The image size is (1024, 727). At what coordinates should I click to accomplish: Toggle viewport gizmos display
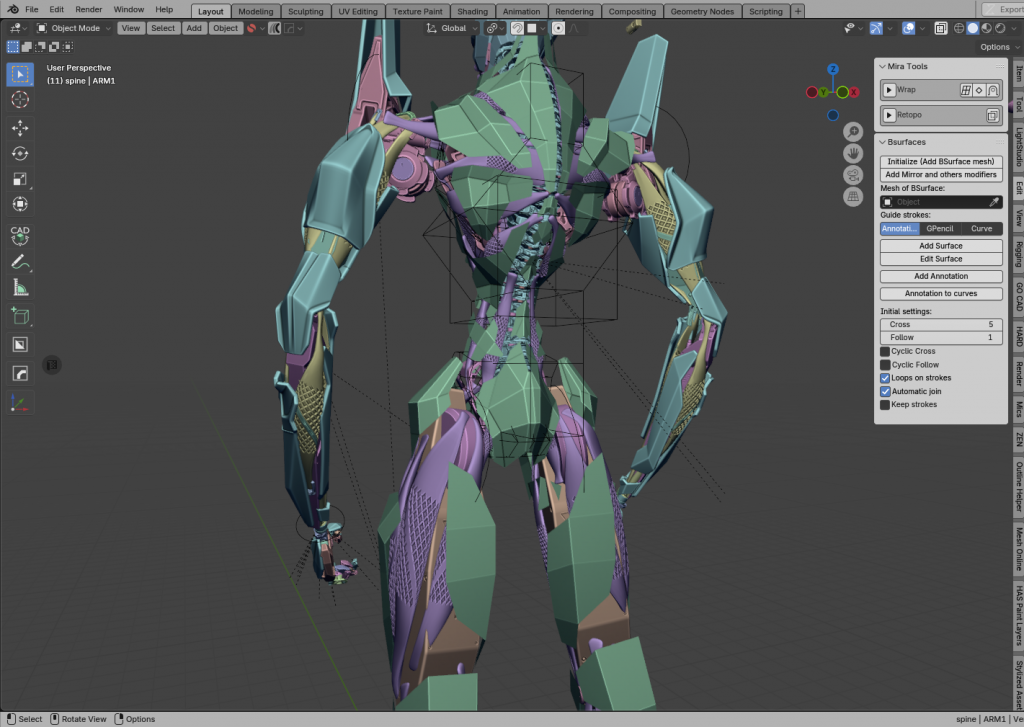876,28
